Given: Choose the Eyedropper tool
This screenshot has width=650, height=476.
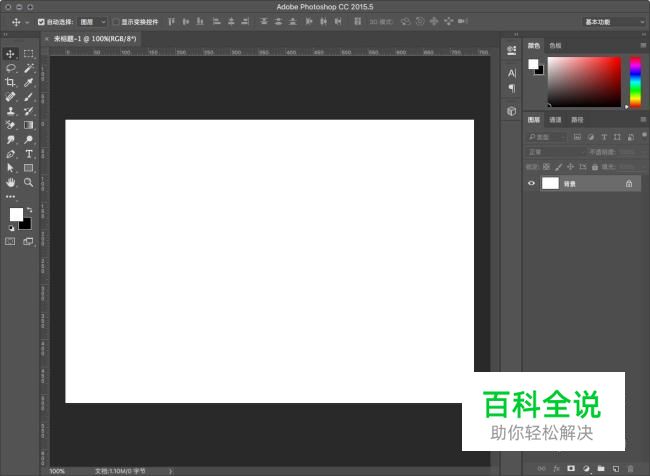Looking at the screenshot, I should coord(28,83).
